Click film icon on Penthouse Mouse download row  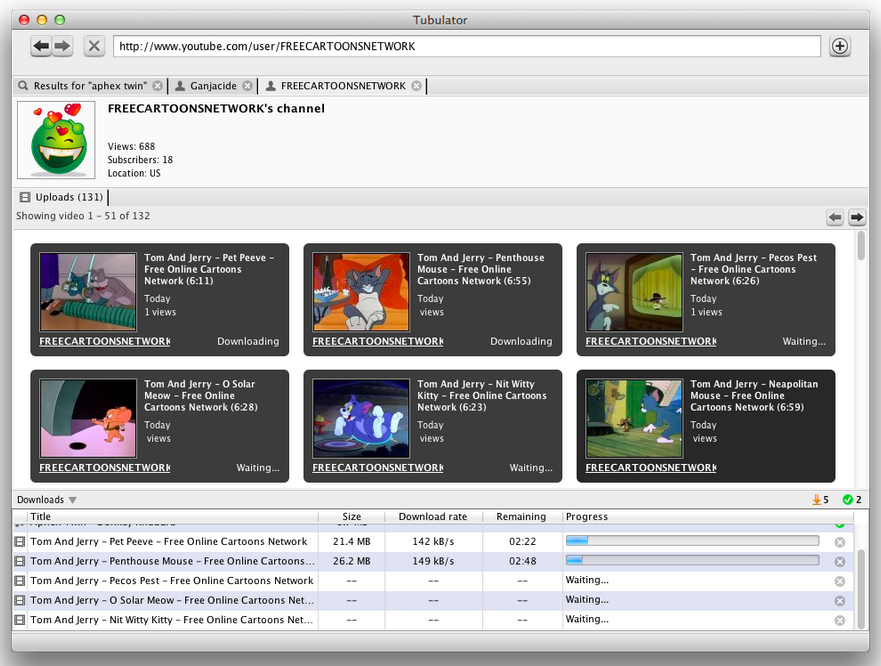[20, 561]
